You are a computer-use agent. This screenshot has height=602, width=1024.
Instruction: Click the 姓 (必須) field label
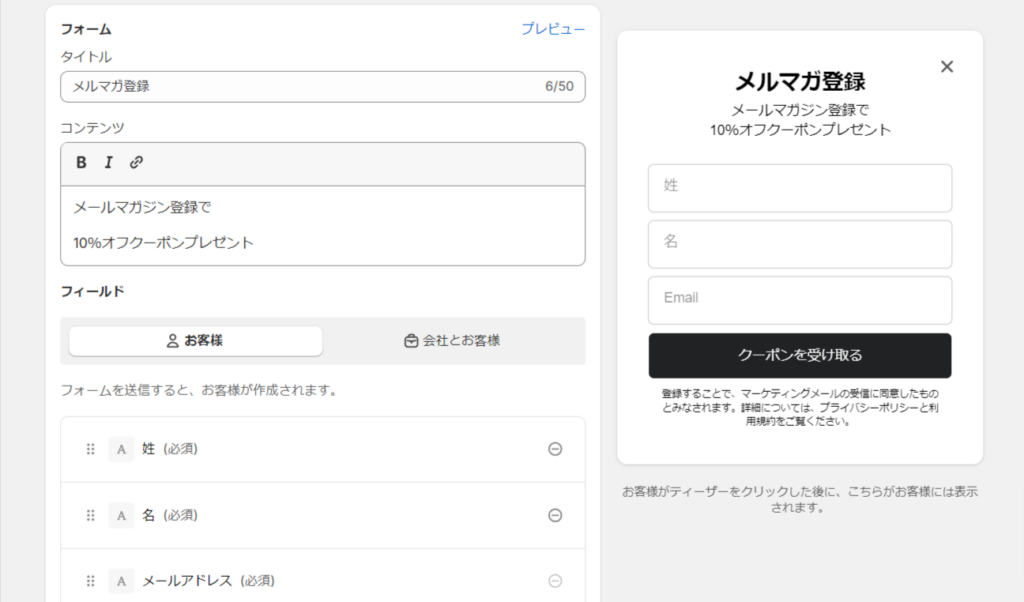[x=170, y=449]
